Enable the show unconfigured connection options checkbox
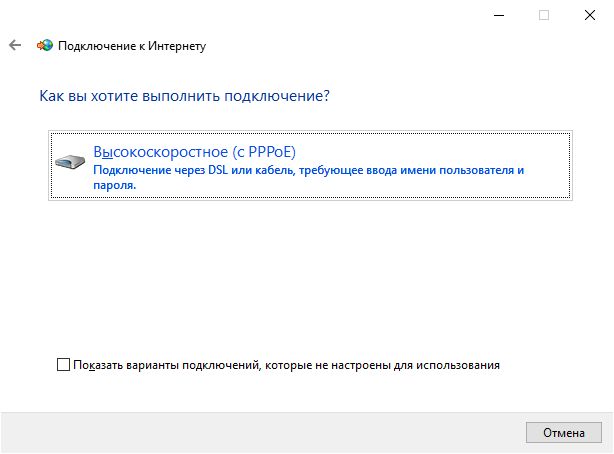The width and height of the screenshot is (614, 454). [x=64, y=365]
